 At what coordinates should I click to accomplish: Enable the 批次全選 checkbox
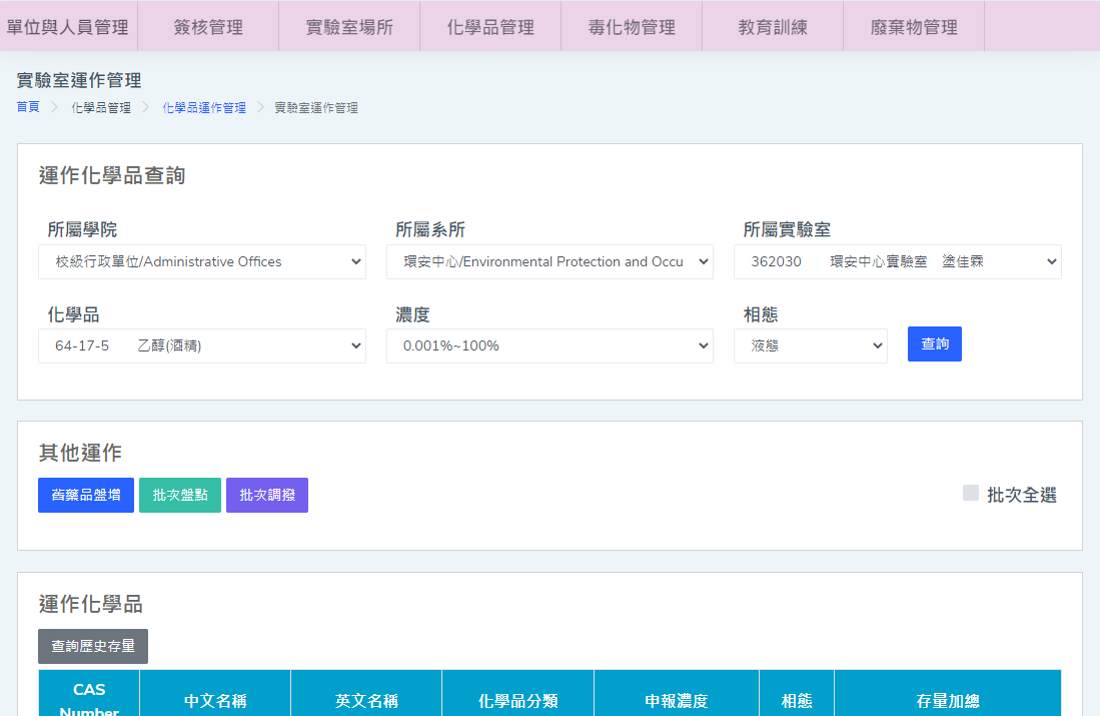pyautogui.click(x=971, y=493)
